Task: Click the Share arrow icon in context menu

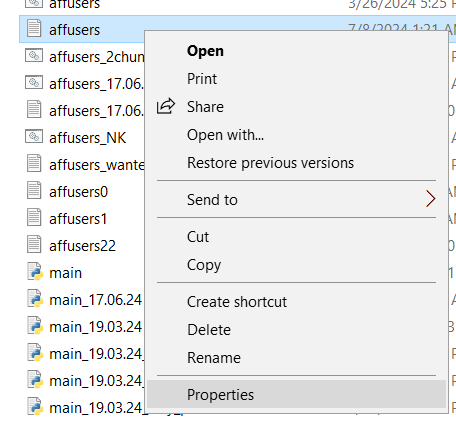Action: pos(166,106)
